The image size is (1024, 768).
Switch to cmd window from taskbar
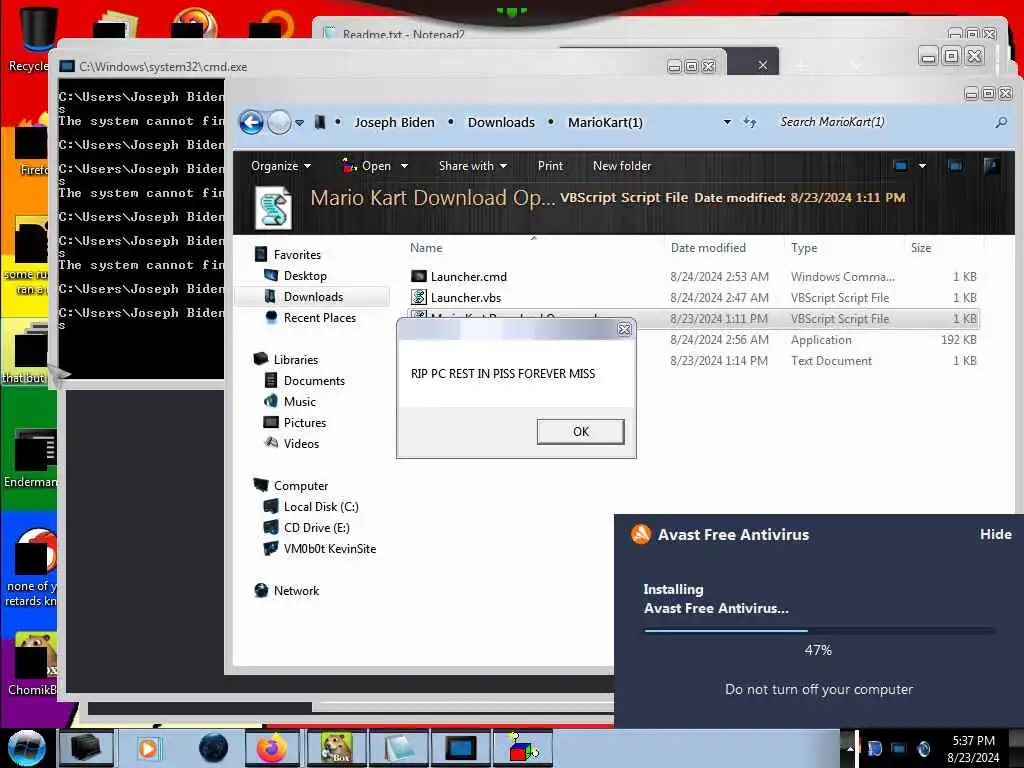click(x=460, y=748)
